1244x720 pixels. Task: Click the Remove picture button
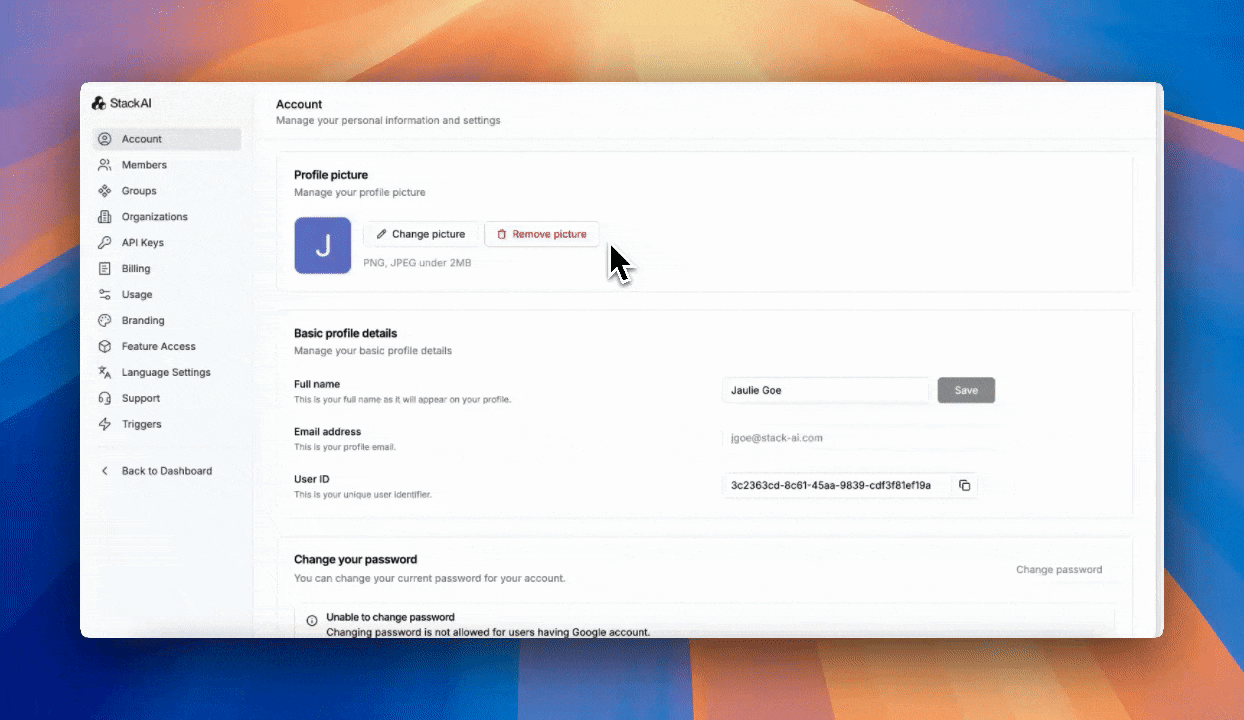tap(542, 234)
